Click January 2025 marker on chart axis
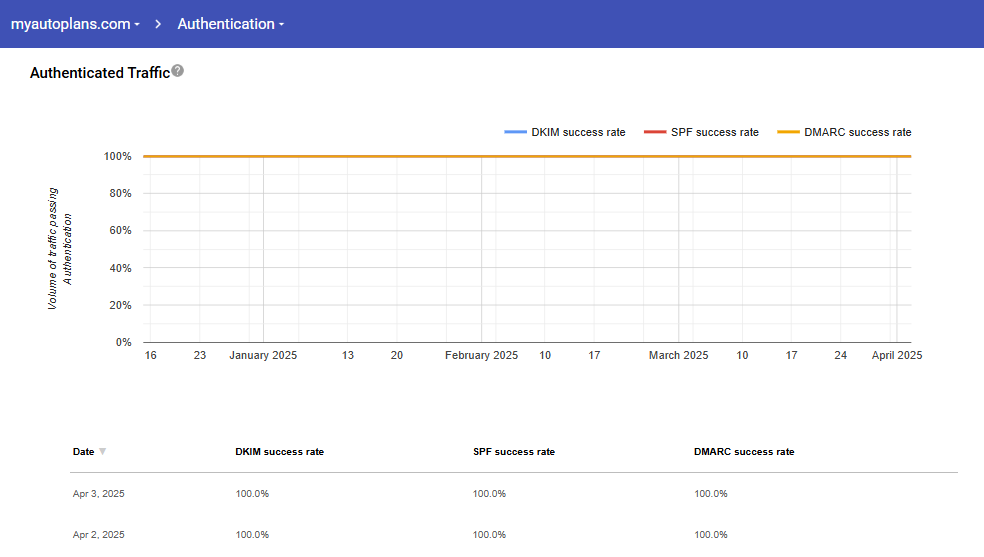984x557 pixels. tap(263, 355)
